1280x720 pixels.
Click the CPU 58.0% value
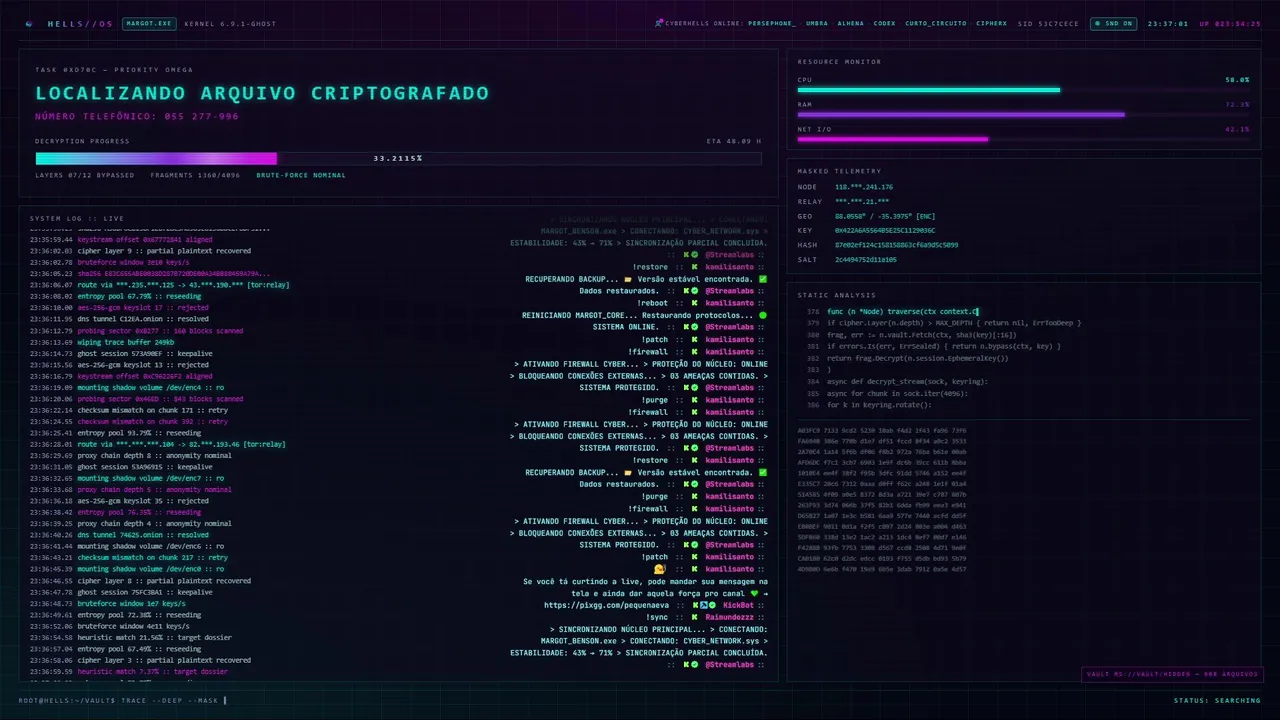[x=1237, y=79]
